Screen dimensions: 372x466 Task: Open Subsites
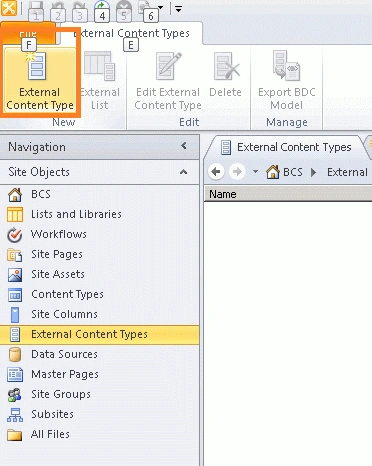coord(100,414)
